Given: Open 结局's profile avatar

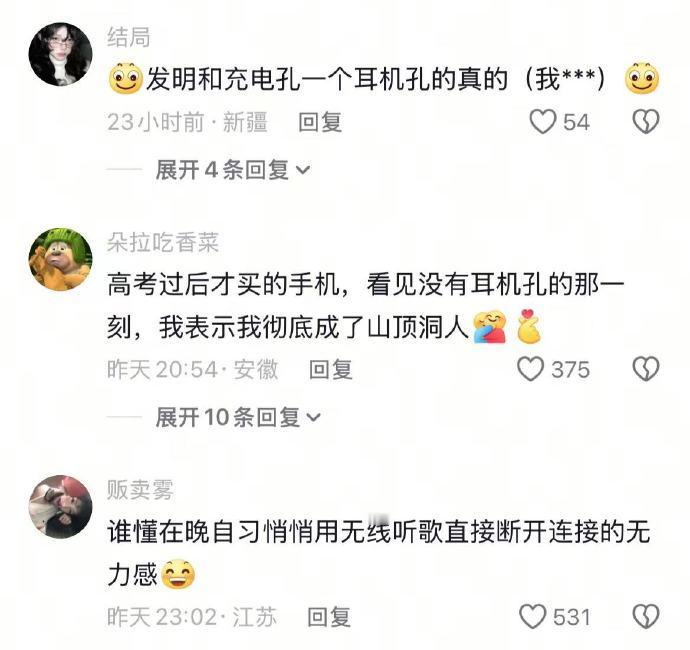Looking at the screenshot, I should pyautogui.click(x=60, y=54).
